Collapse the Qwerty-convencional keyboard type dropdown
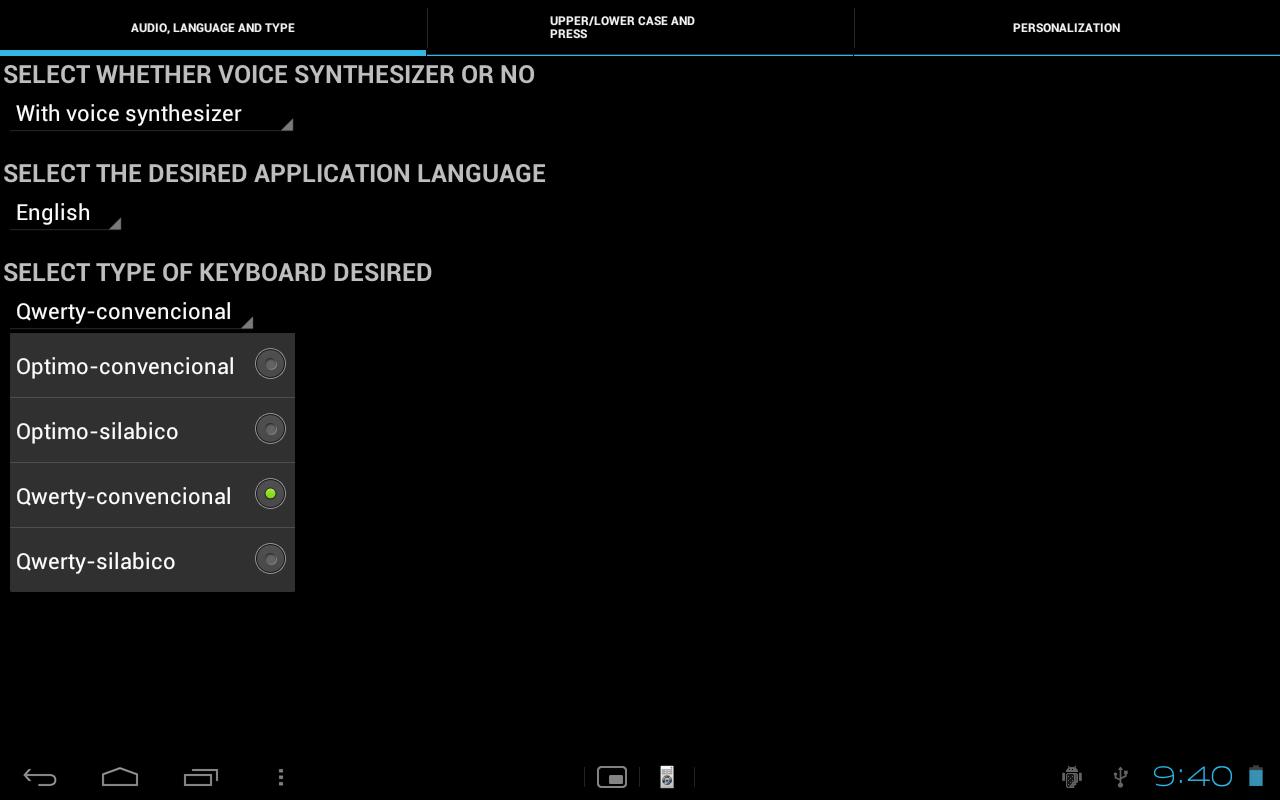The image size is (1280, 800). coord(131,312)
